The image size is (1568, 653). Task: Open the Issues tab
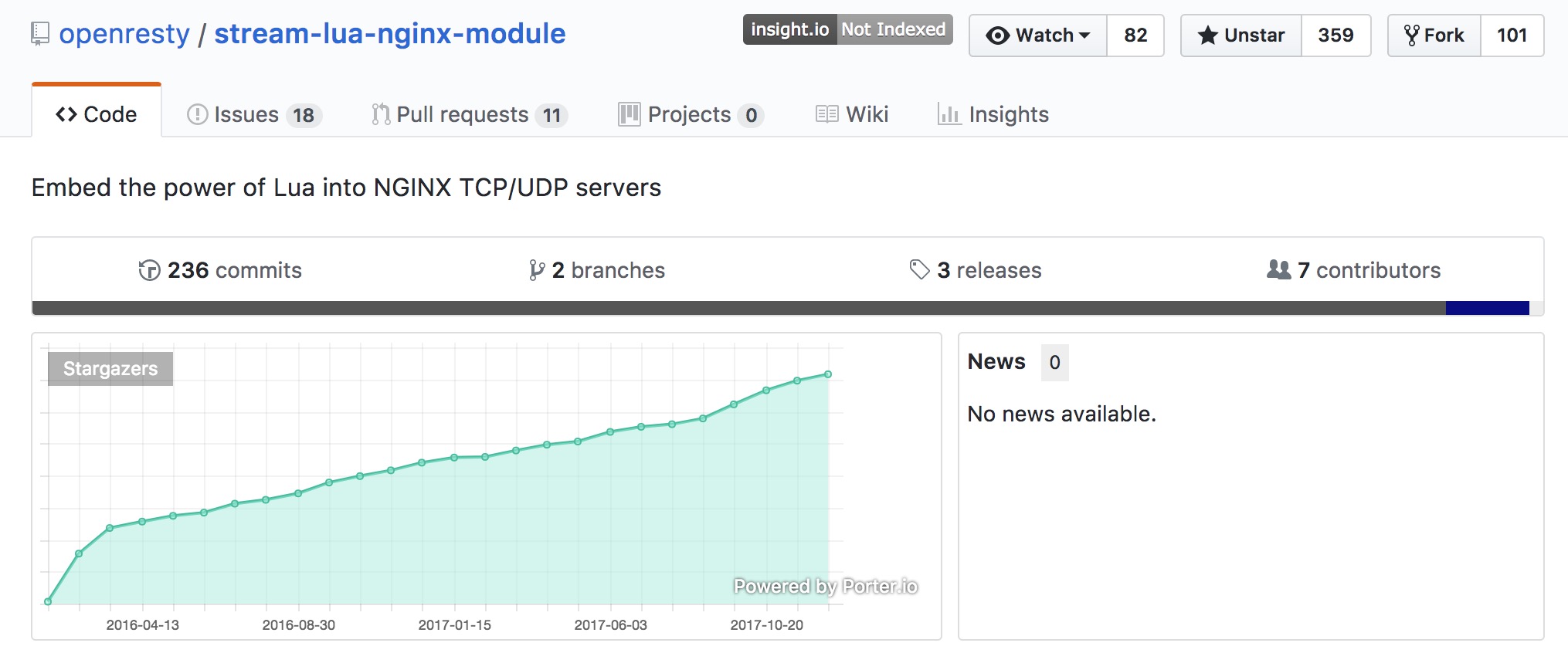254,114
